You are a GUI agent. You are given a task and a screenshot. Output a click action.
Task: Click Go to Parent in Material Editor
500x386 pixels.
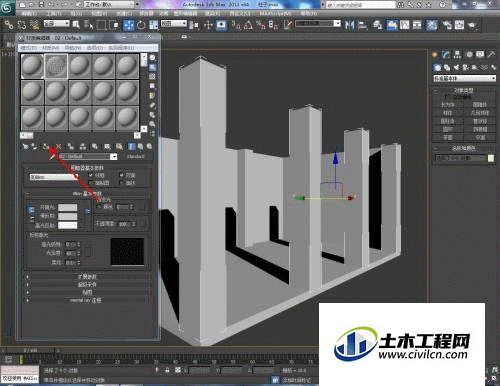141,146
